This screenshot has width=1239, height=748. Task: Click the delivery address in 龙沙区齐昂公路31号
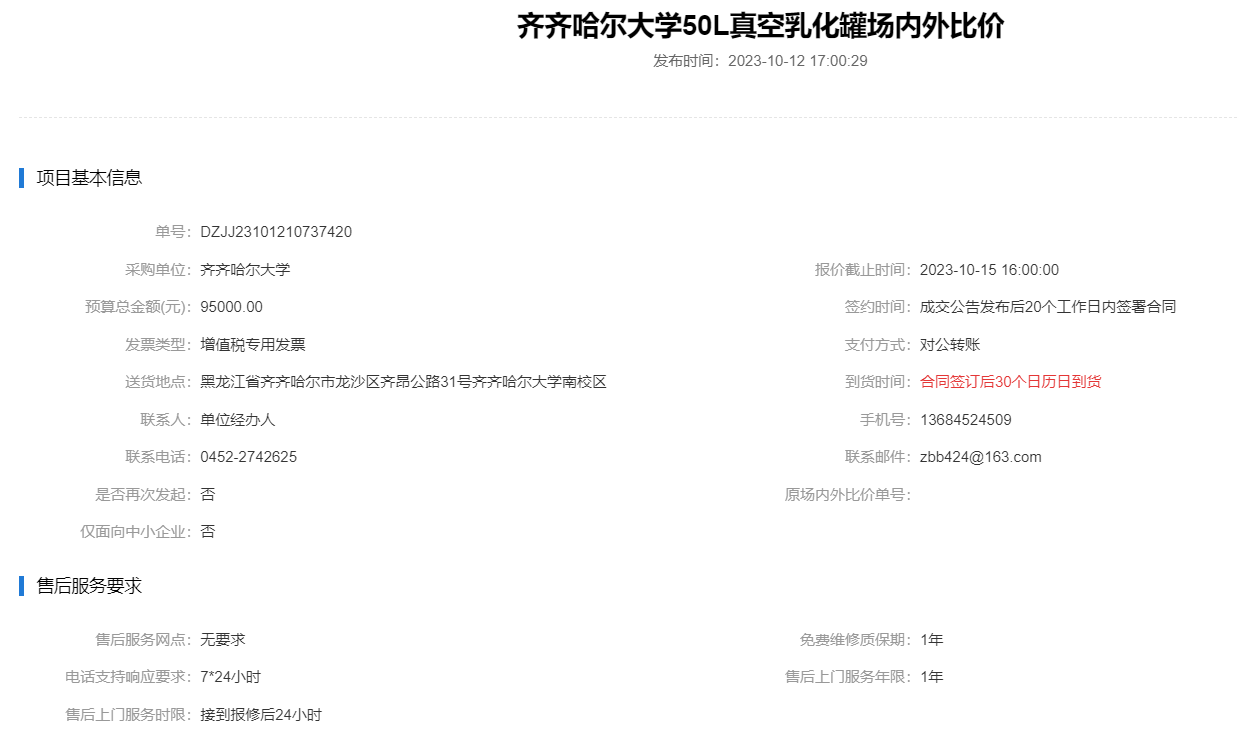[403, 382]
